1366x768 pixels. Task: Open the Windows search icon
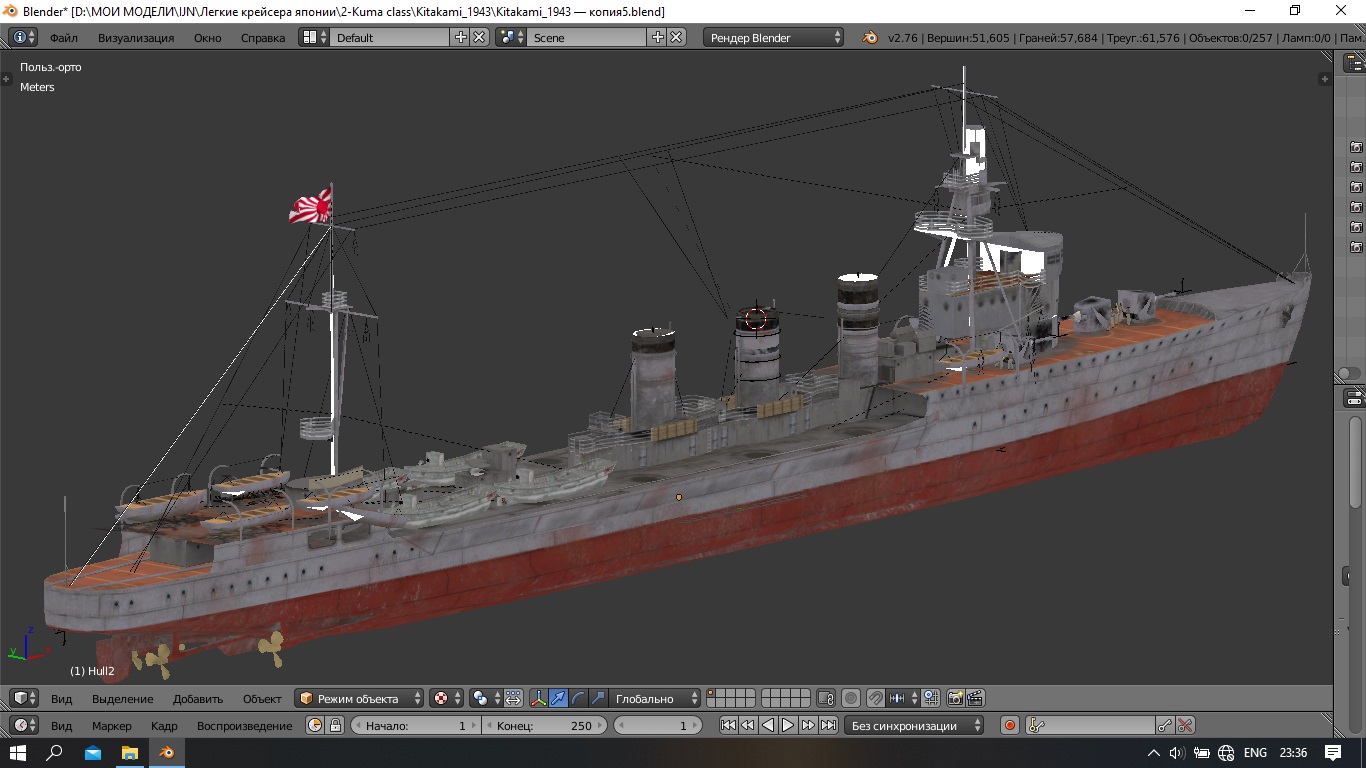click(55, 752)
